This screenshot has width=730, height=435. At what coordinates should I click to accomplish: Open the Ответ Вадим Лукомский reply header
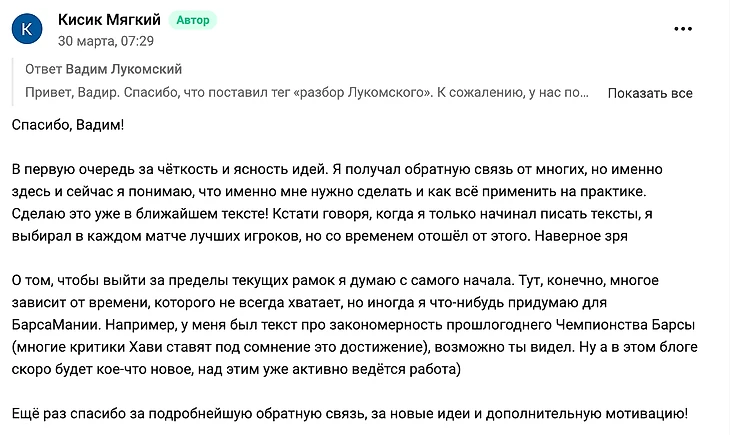103,69
